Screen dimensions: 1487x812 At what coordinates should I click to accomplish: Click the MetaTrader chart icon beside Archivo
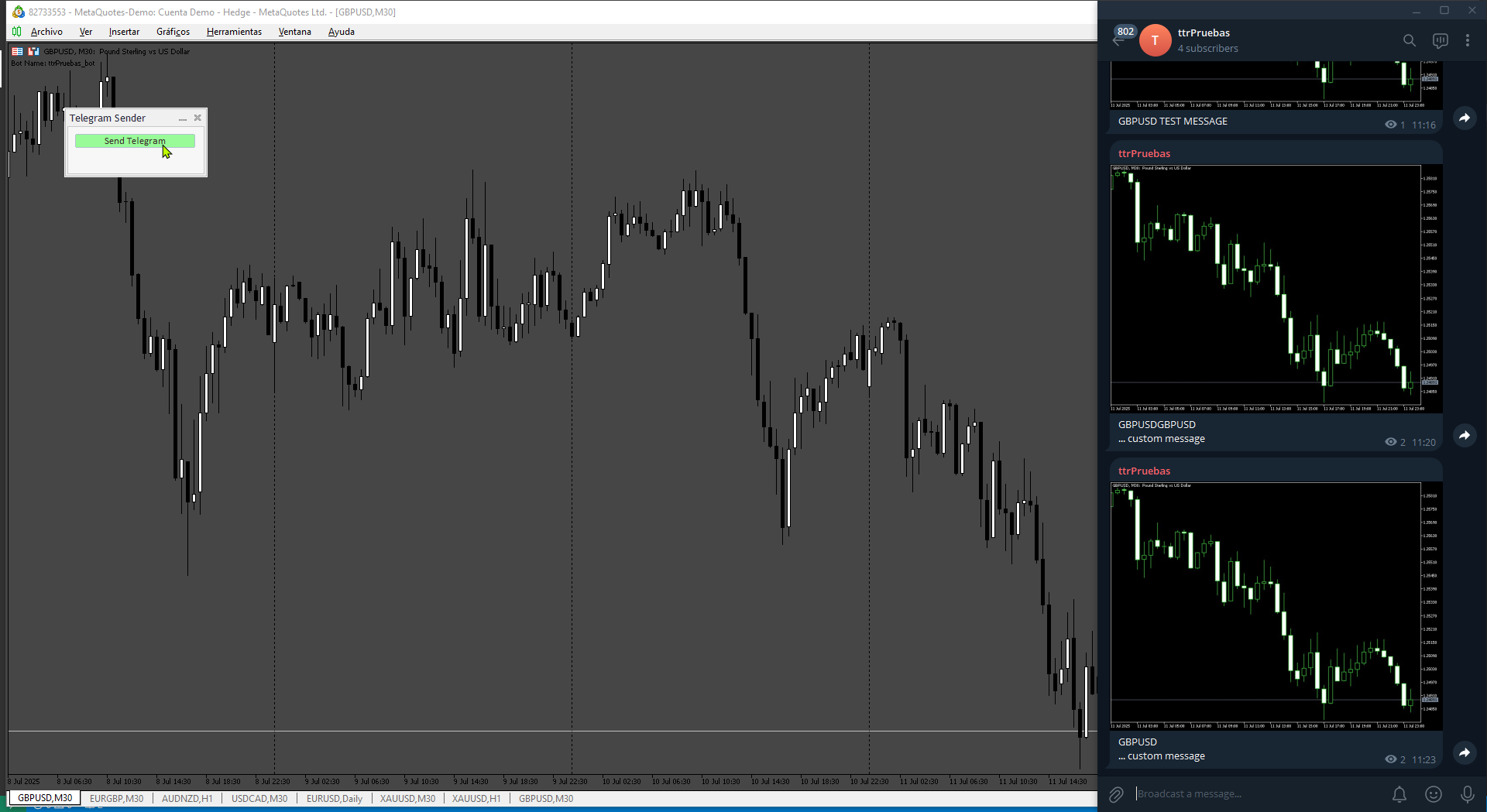coord(16,32)
